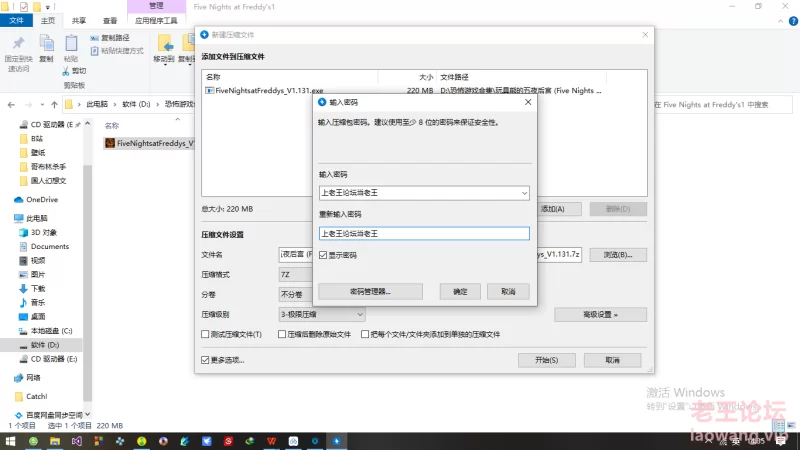Enable separate archive for each file checkbox

click(365, 334)
